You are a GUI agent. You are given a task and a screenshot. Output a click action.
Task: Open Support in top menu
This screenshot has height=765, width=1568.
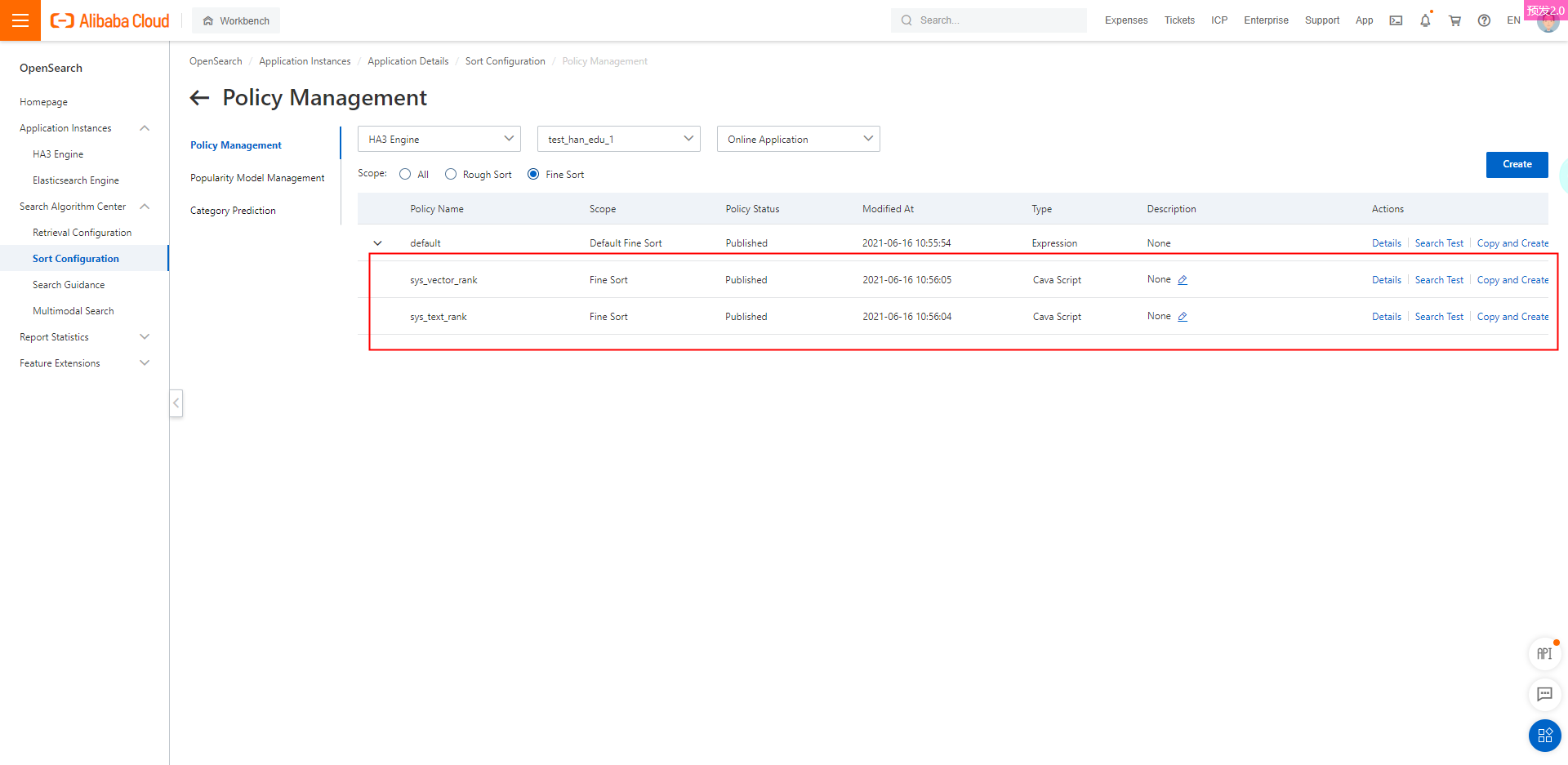click(x=1322, y=20)
